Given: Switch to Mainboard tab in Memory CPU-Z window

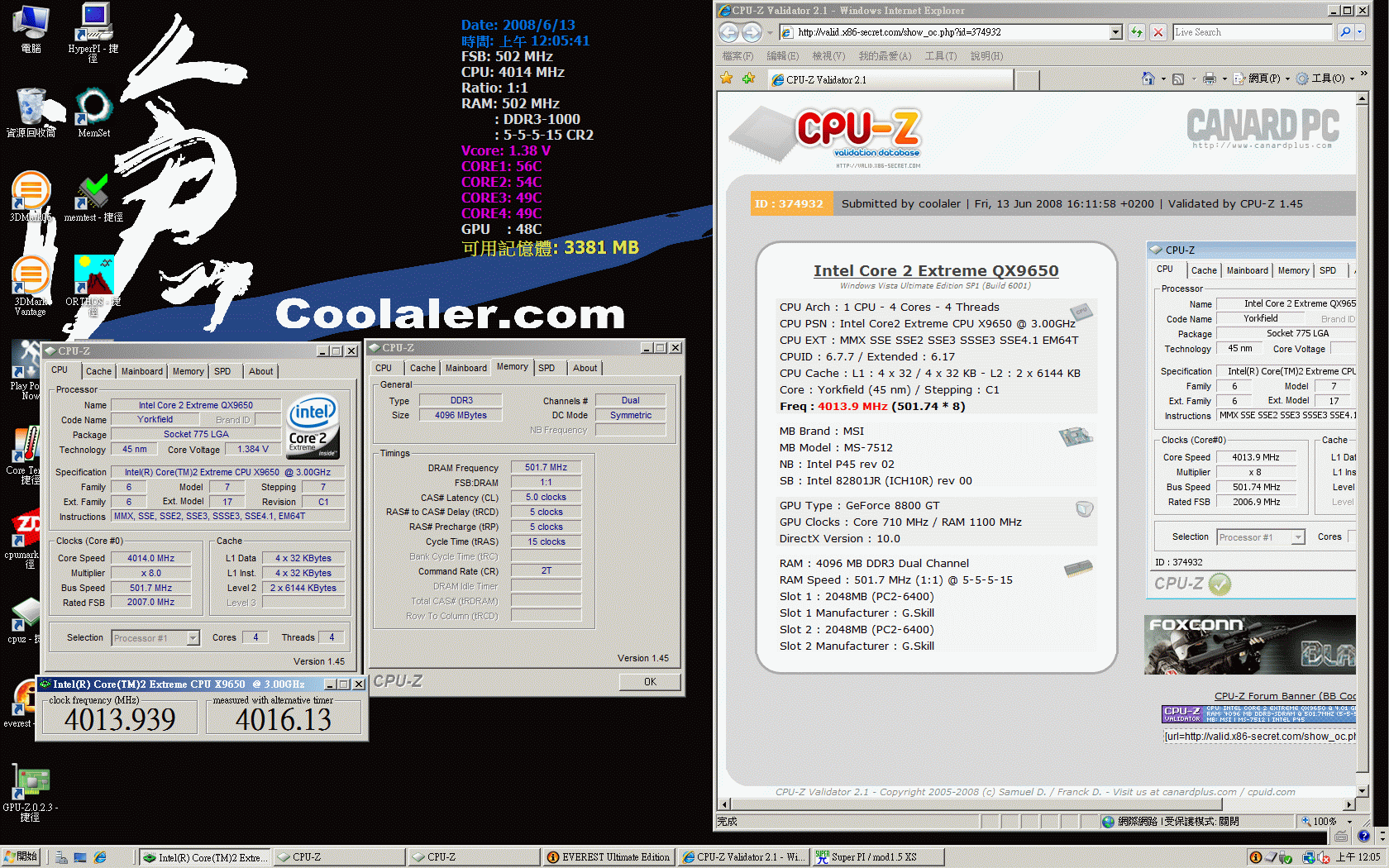Looking at the screenshot, I should click(x=465, y=368).
